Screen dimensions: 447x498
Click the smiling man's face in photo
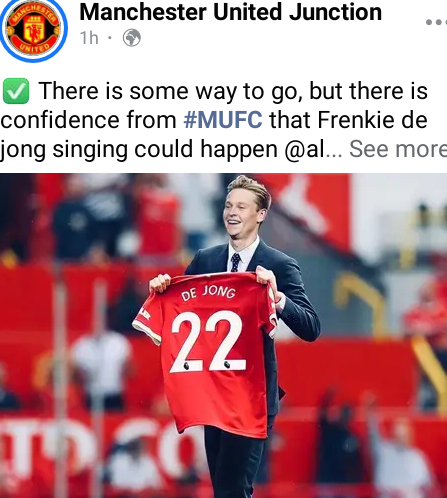click(x=241, y=215)
